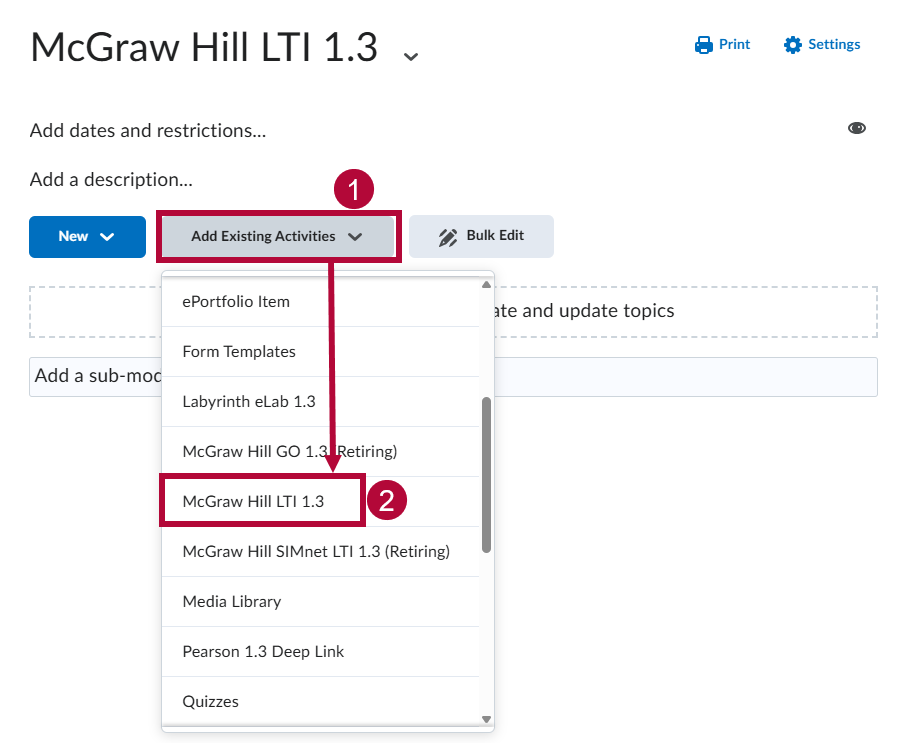Select Media Library from the activities menu

pyautogui.click(x=231, y=601)
